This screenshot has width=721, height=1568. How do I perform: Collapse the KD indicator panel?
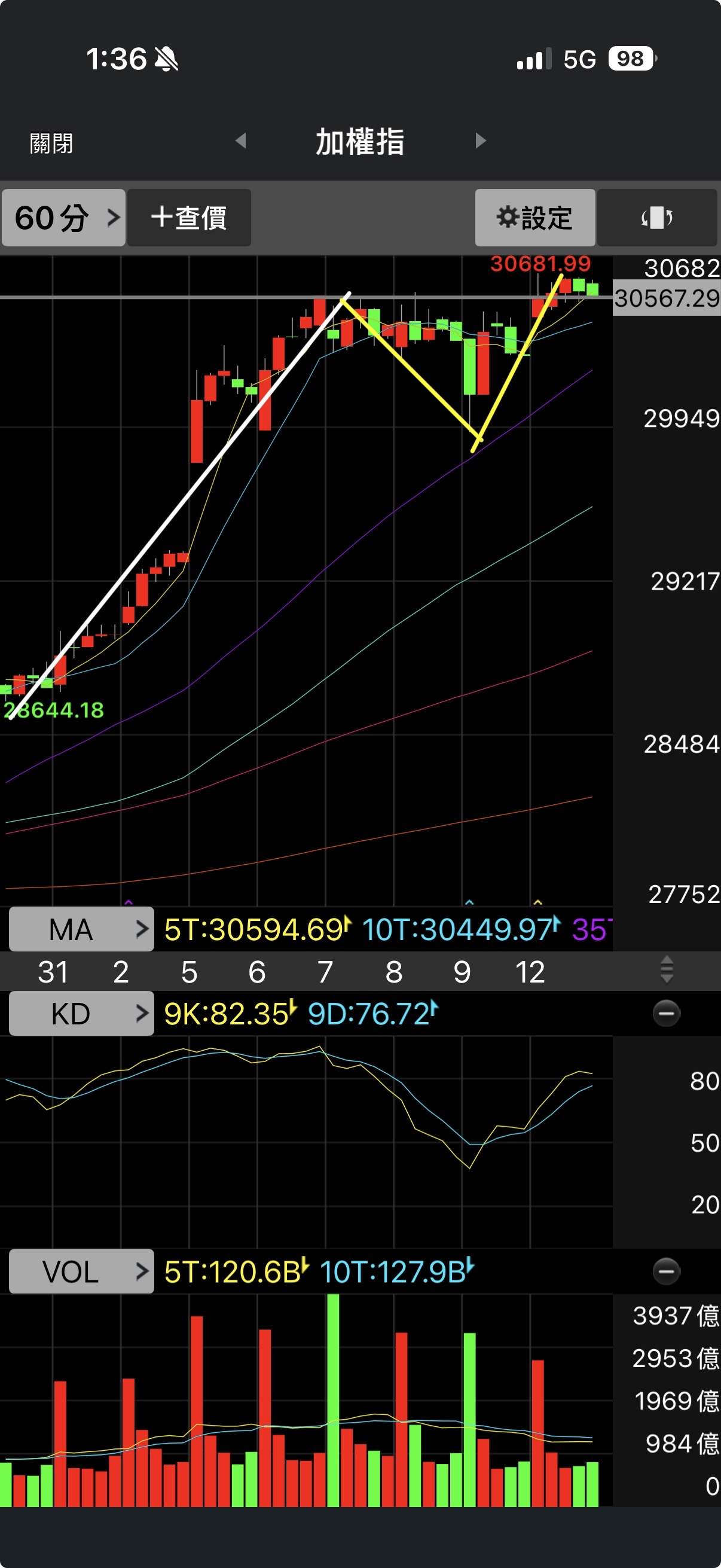tap(666, 1014)
